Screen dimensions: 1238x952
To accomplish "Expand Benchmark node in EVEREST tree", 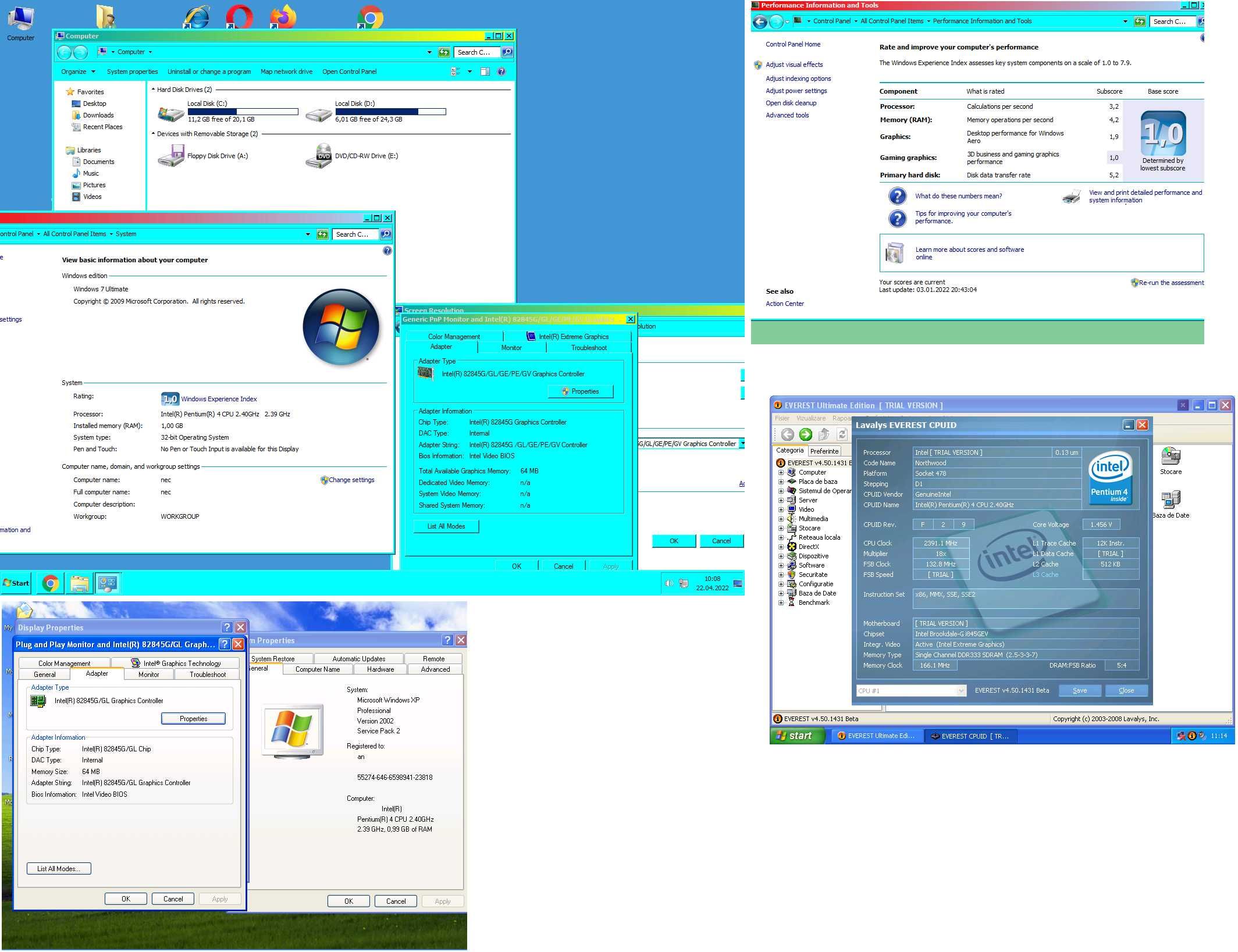I will point(781,602).
